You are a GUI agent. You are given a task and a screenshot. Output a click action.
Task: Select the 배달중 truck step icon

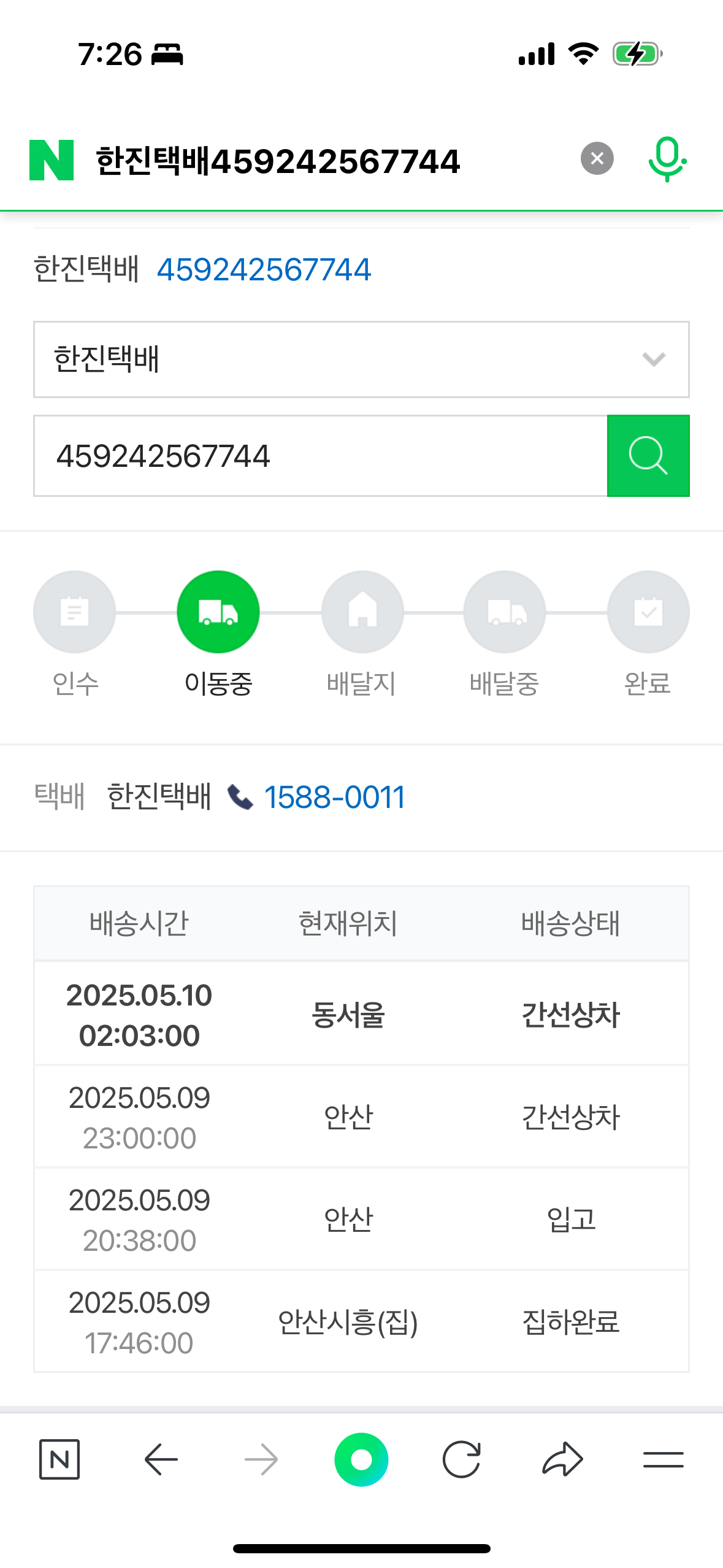tap(505, 612)
